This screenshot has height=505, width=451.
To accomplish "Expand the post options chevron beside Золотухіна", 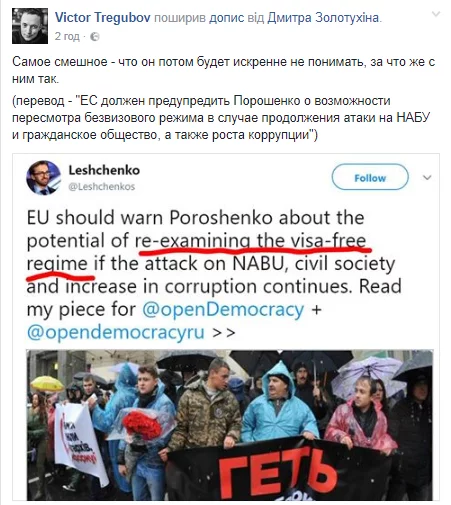I will [x=436, y=14].
